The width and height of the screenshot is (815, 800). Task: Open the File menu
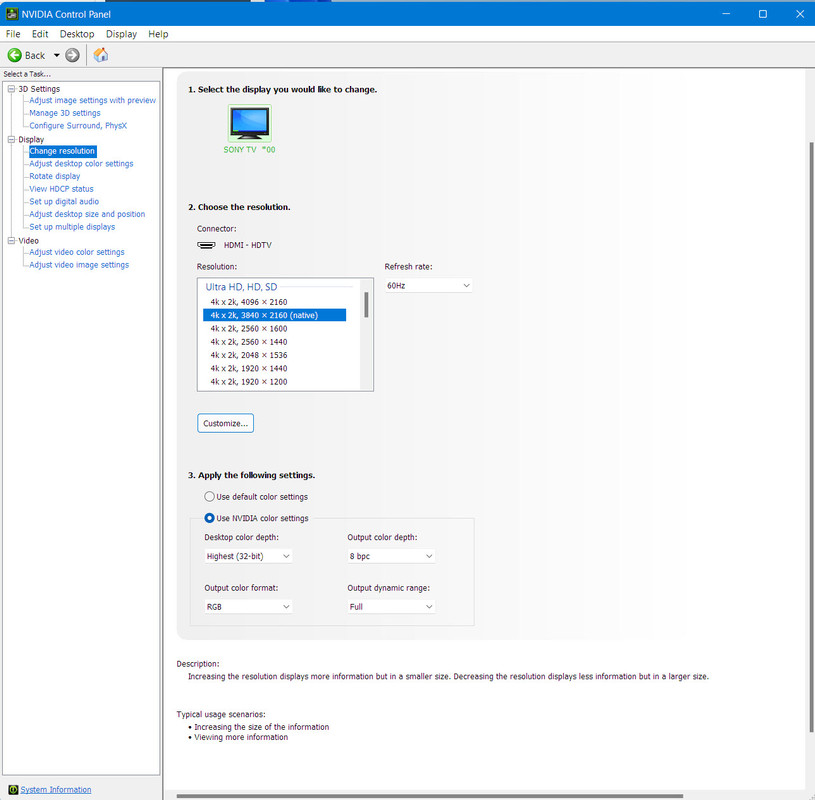pyautogui.click(x=13, y=34)
